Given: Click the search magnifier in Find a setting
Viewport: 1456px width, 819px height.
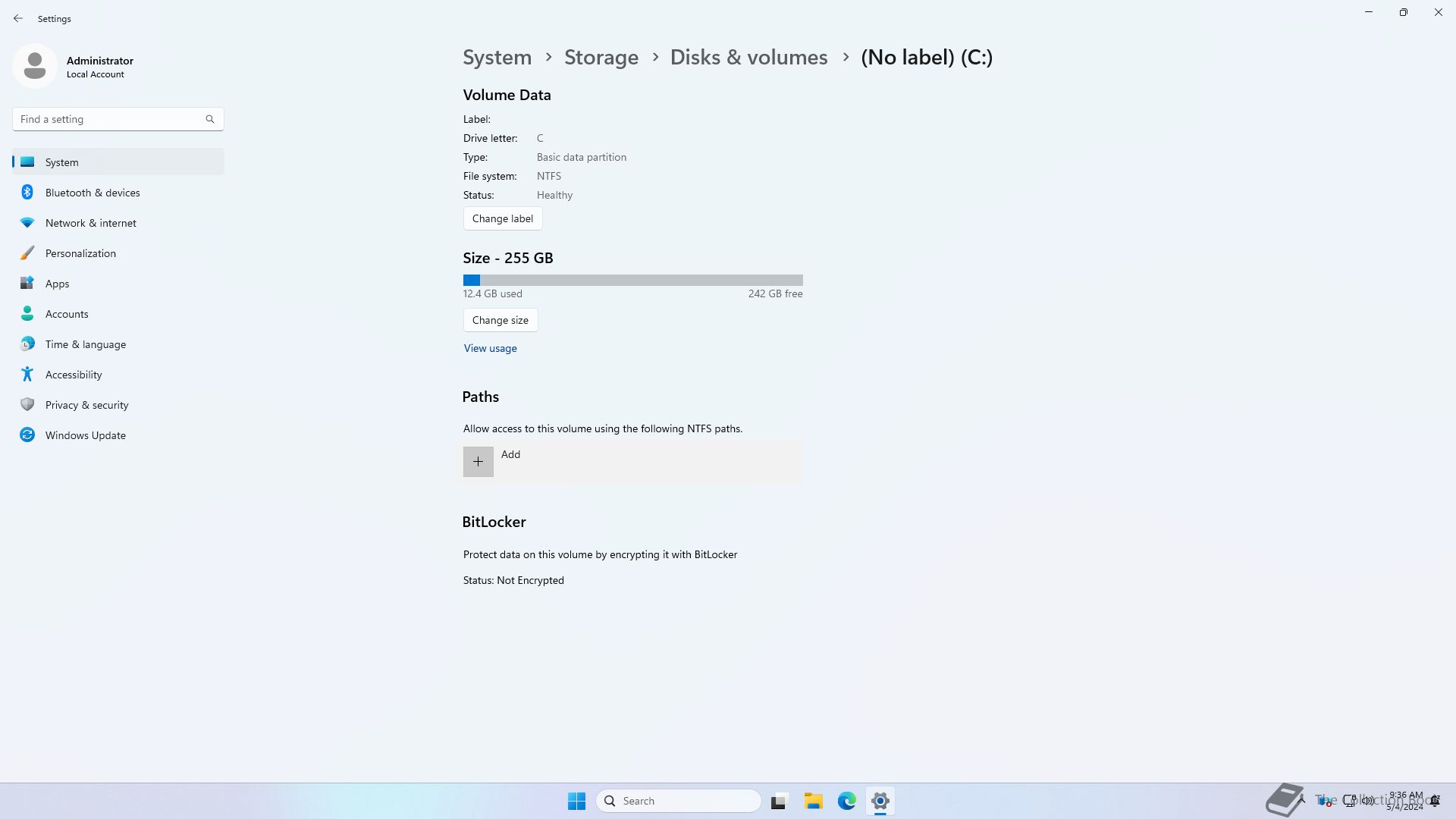Looking at the screenshot, I should click(210, 119).
